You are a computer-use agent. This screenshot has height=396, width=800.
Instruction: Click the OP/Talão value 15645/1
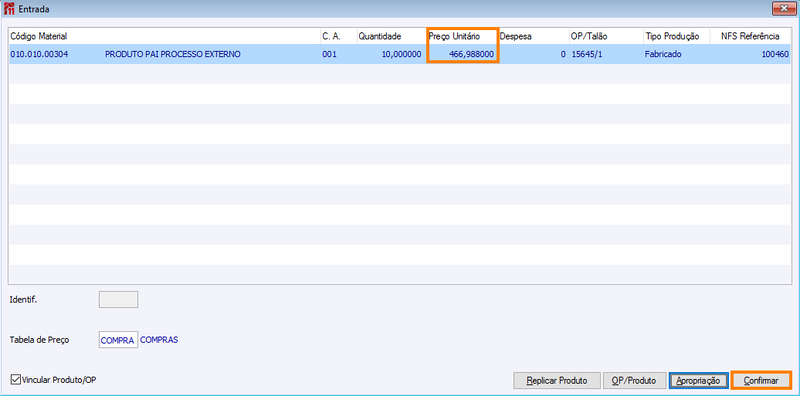(x=587, y=54)
